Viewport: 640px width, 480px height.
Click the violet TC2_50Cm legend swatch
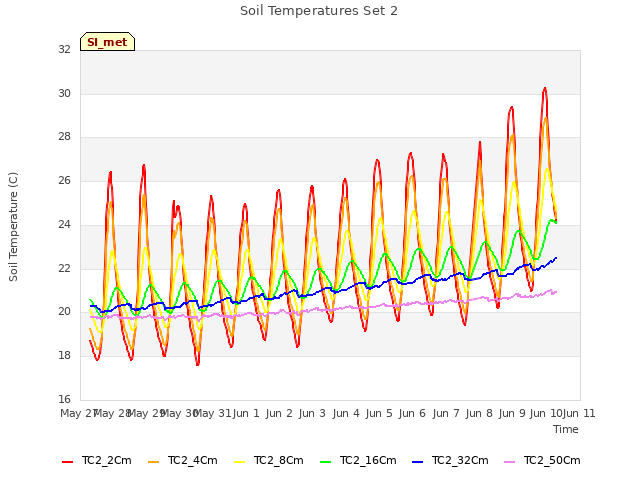click(x=509, y=461)
